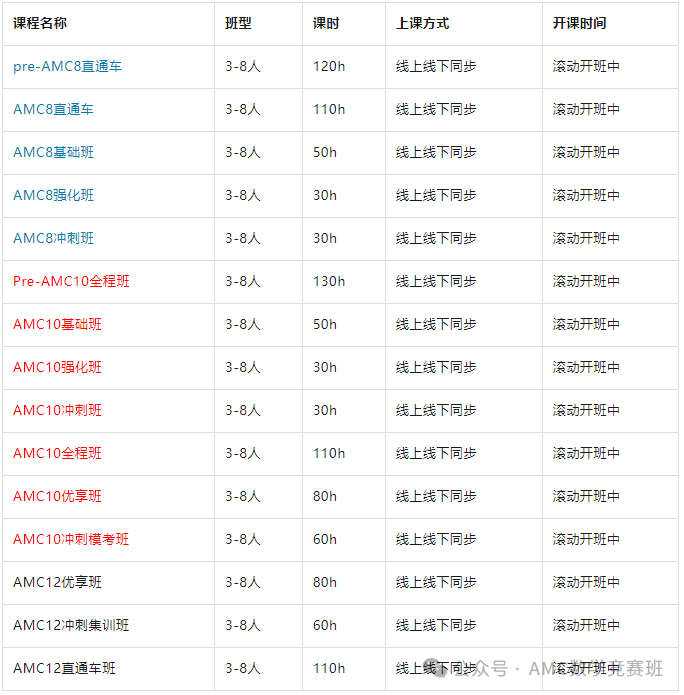684x695 pixels.
Task: Select 线上线下同步 in the pre-AMC8直通车 row
Action: point(436,66)
